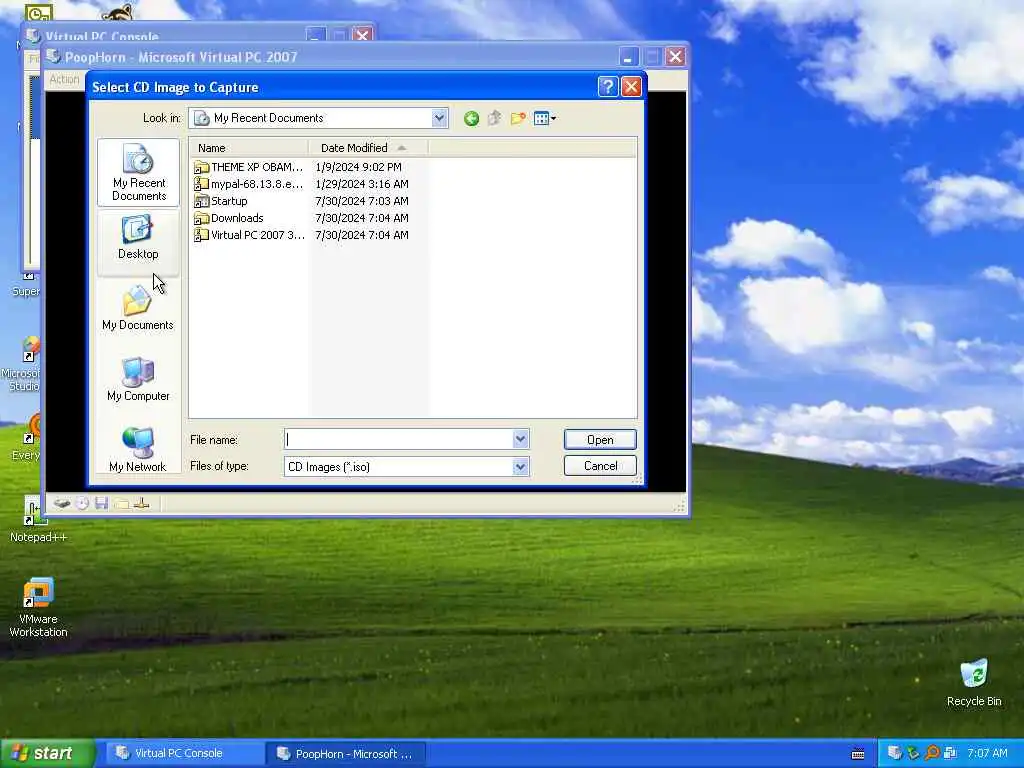Click the CD drive status bar icon
The height and width of the screenshot is (768, 1024).
pos(82,503)
